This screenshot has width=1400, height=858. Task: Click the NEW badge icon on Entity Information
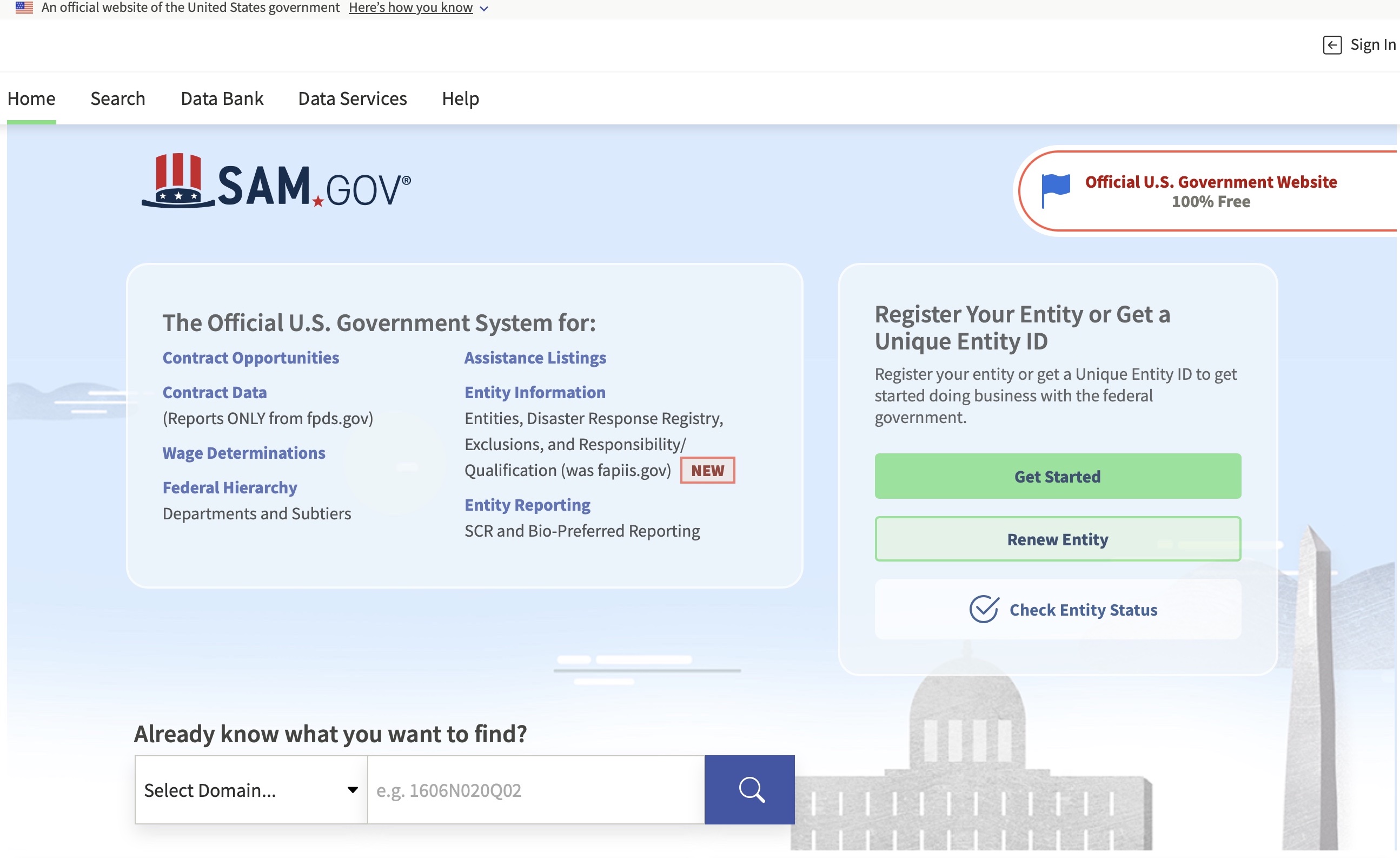[708, 469]
